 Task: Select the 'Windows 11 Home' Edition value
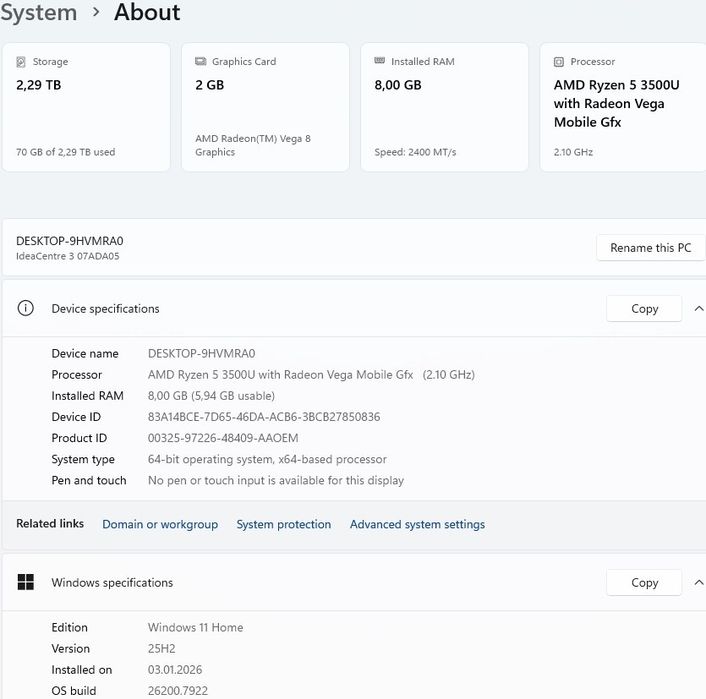click(195, 627)
